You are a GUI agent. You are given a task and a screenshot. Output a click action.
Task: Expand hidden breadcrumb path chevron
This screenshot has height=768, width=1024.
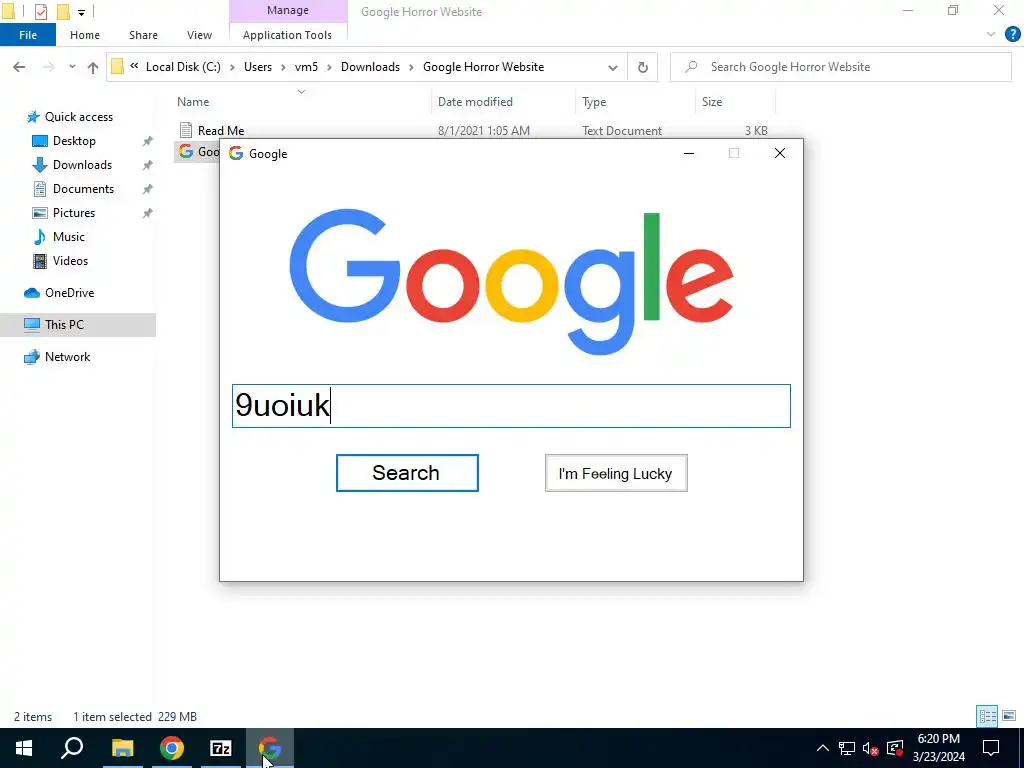134,65
